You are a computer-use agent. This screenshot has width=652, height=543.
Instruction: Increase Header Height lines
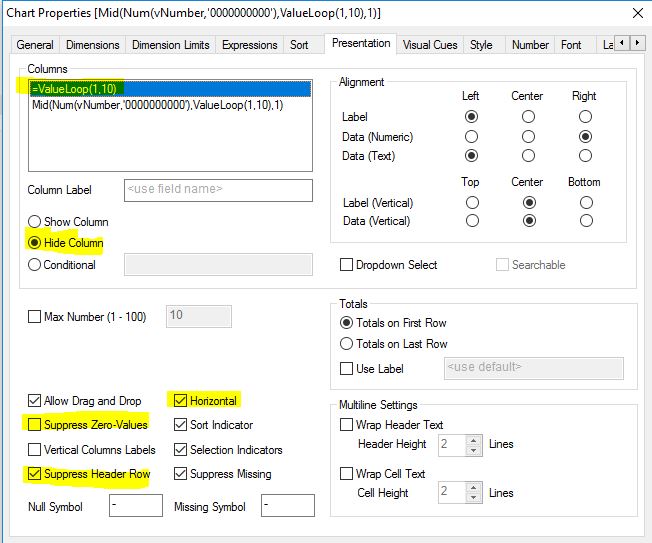[x=474, y=440]
